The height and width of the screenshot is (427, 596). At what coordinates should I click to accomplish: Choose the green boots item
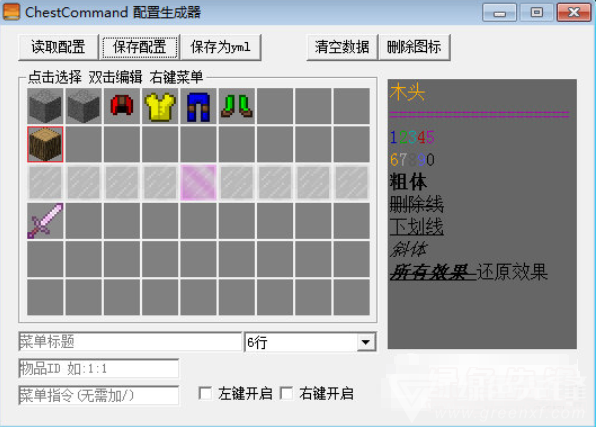[236, 106]
